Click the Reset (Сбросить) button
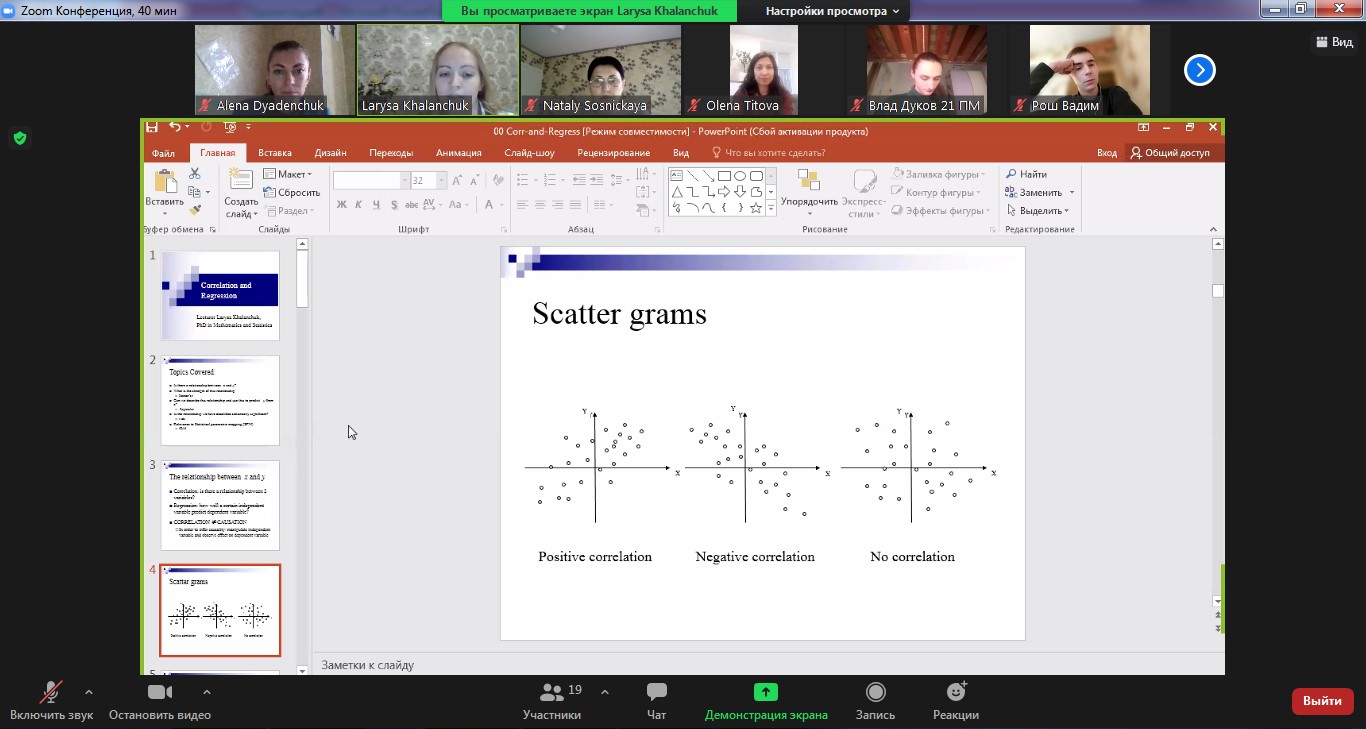Image resolution: width=1366 pixels, height=729 pixels. coord(292,192)
